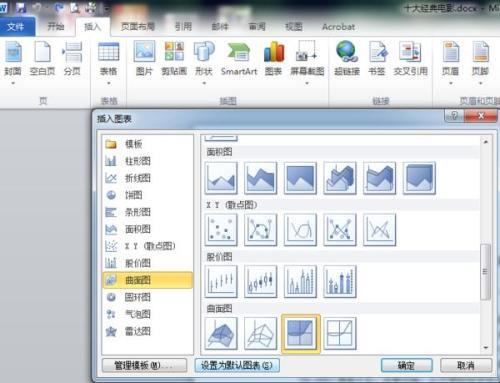
Task: Choose 曲面图 in chart category list
Action: click(x=148, y=280)
